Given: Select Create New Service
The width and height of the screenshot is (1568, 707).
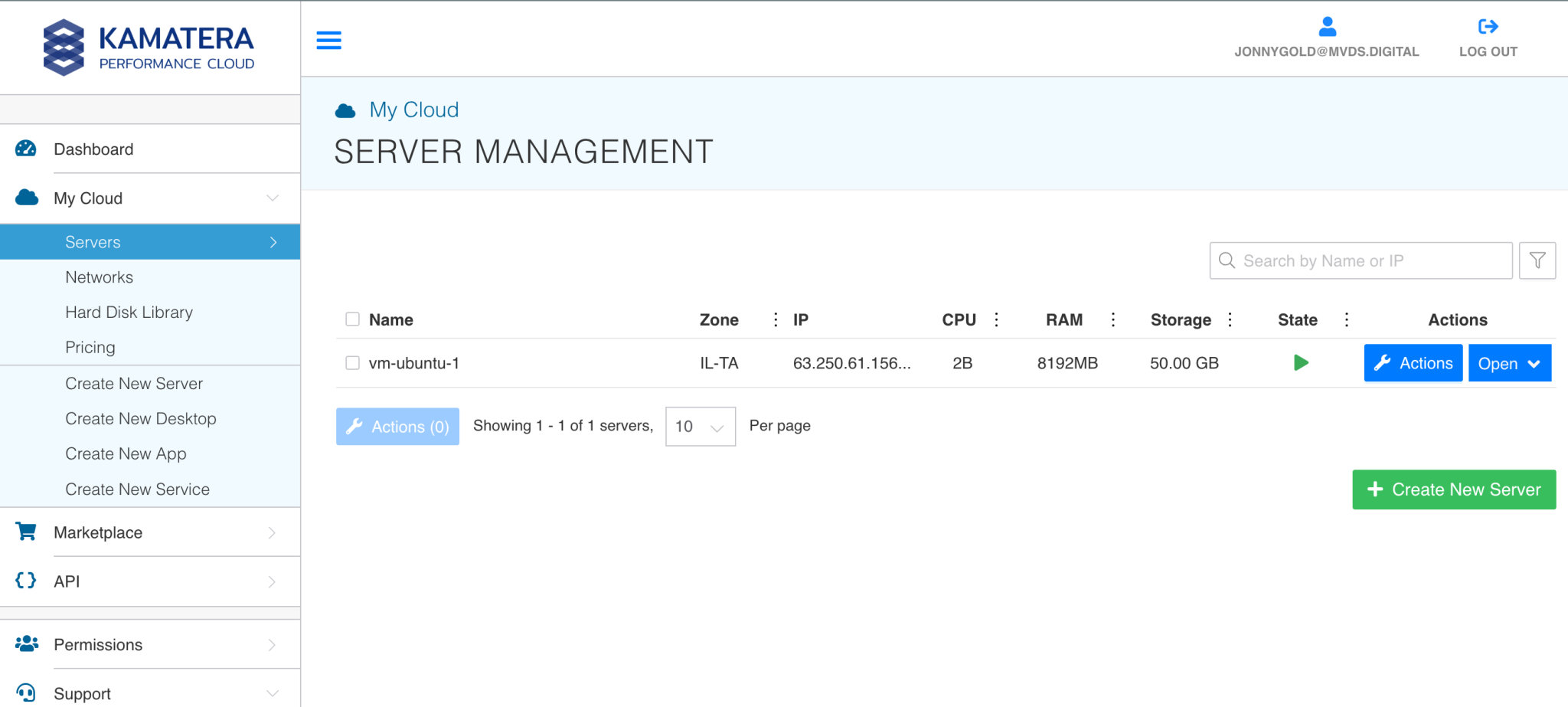Looking at the screenshot, I should tap(137, 489).
